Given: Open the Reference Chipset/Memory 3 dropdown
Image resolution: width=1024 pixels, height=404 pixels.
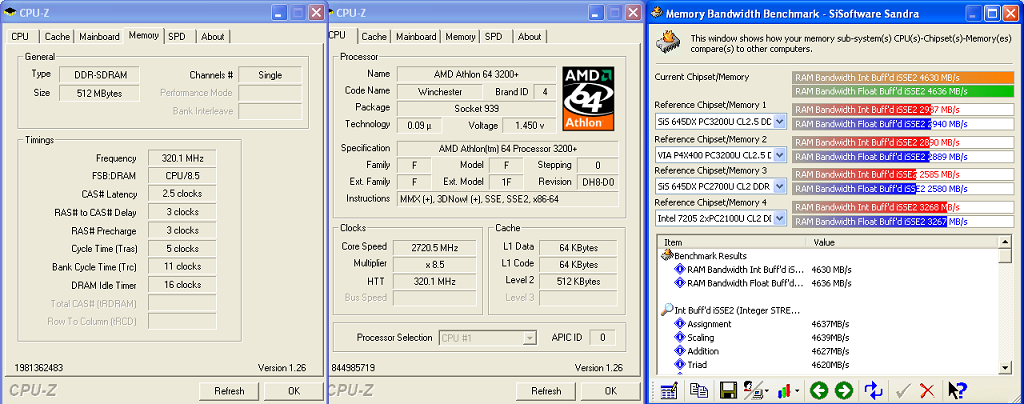Looking at the screenshot, I should [780, 187].
